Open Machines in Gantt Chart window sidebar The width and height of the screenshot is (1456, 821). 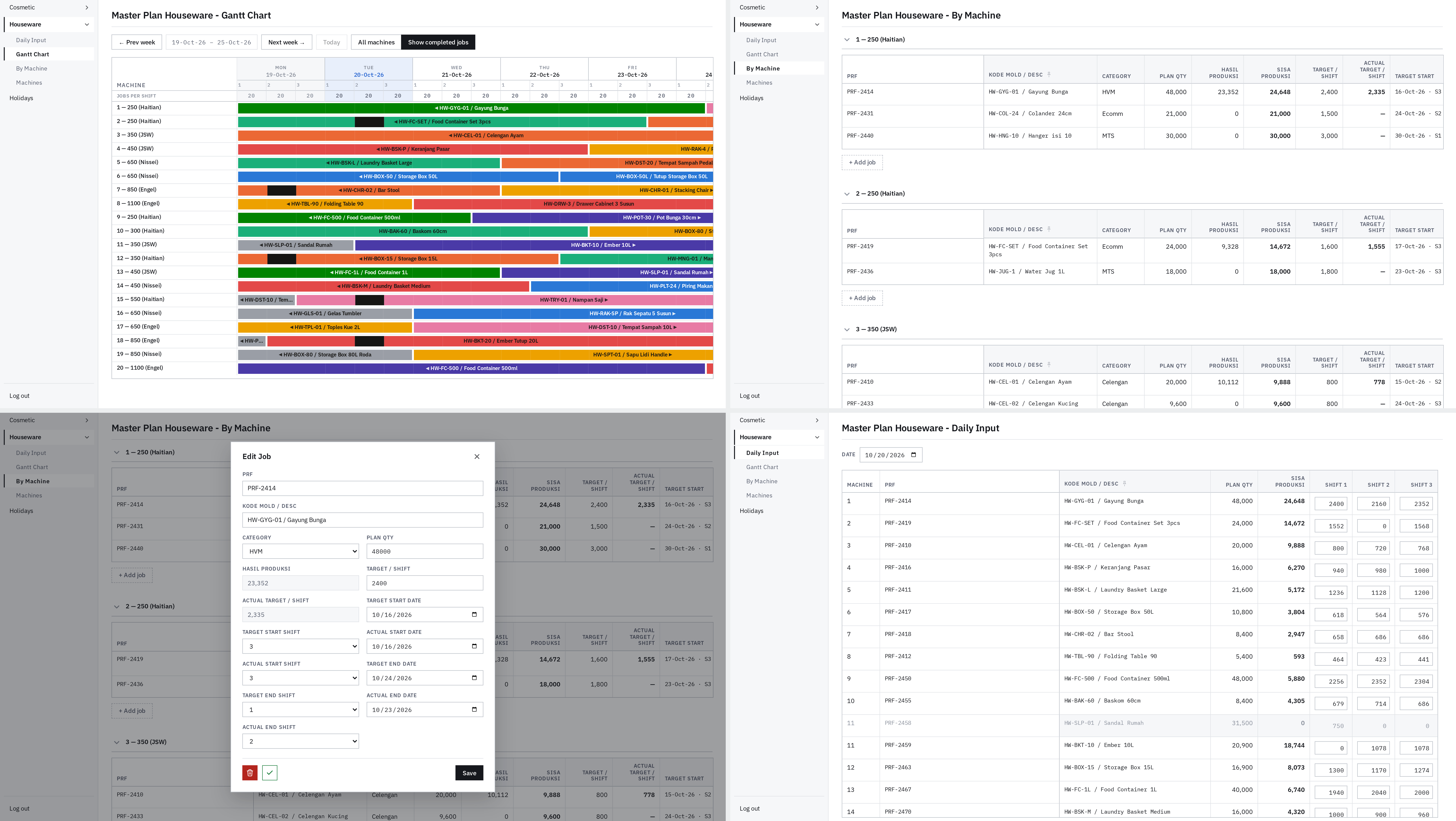pos(29,82)
